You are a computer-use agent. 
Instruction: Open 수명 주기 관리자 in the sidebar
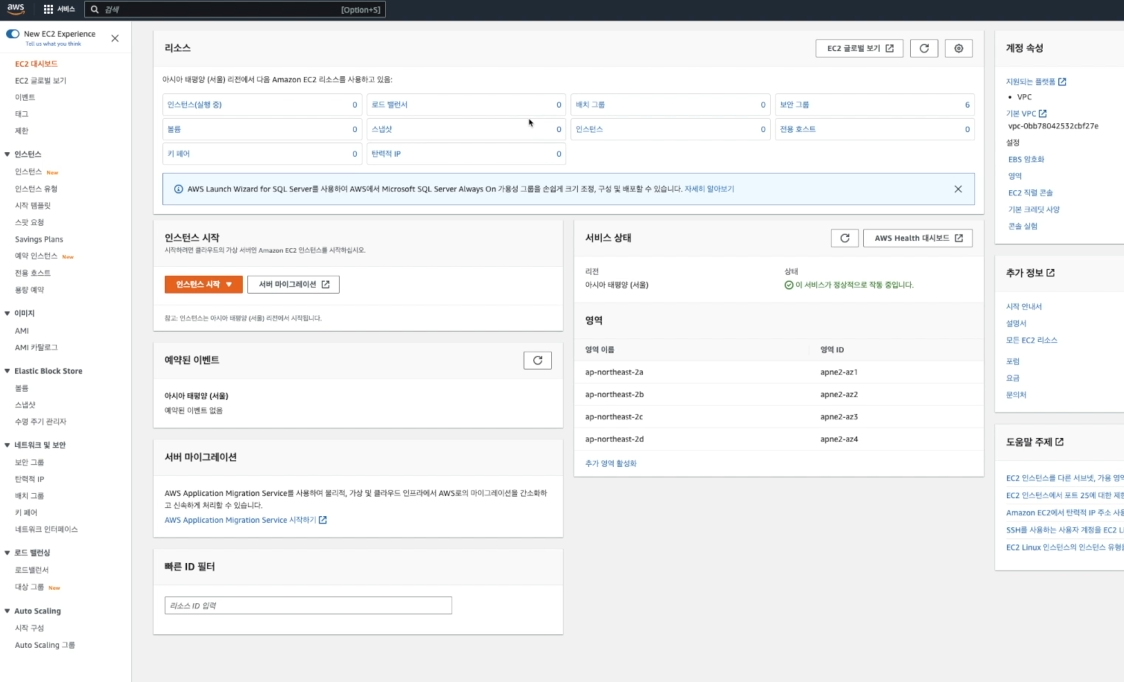point(40,422)
